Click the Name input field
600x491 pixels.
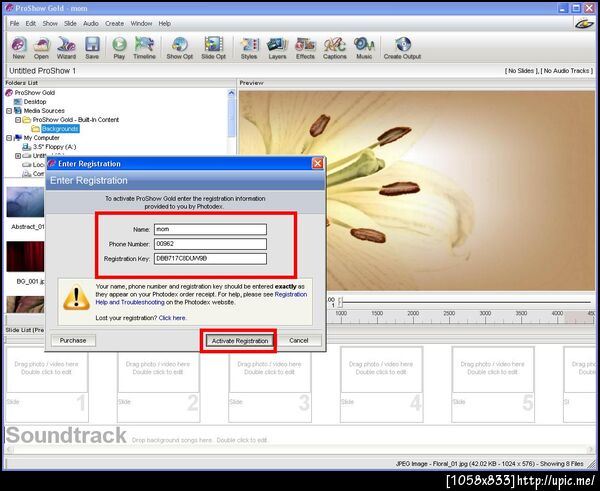tap(210, 229)
